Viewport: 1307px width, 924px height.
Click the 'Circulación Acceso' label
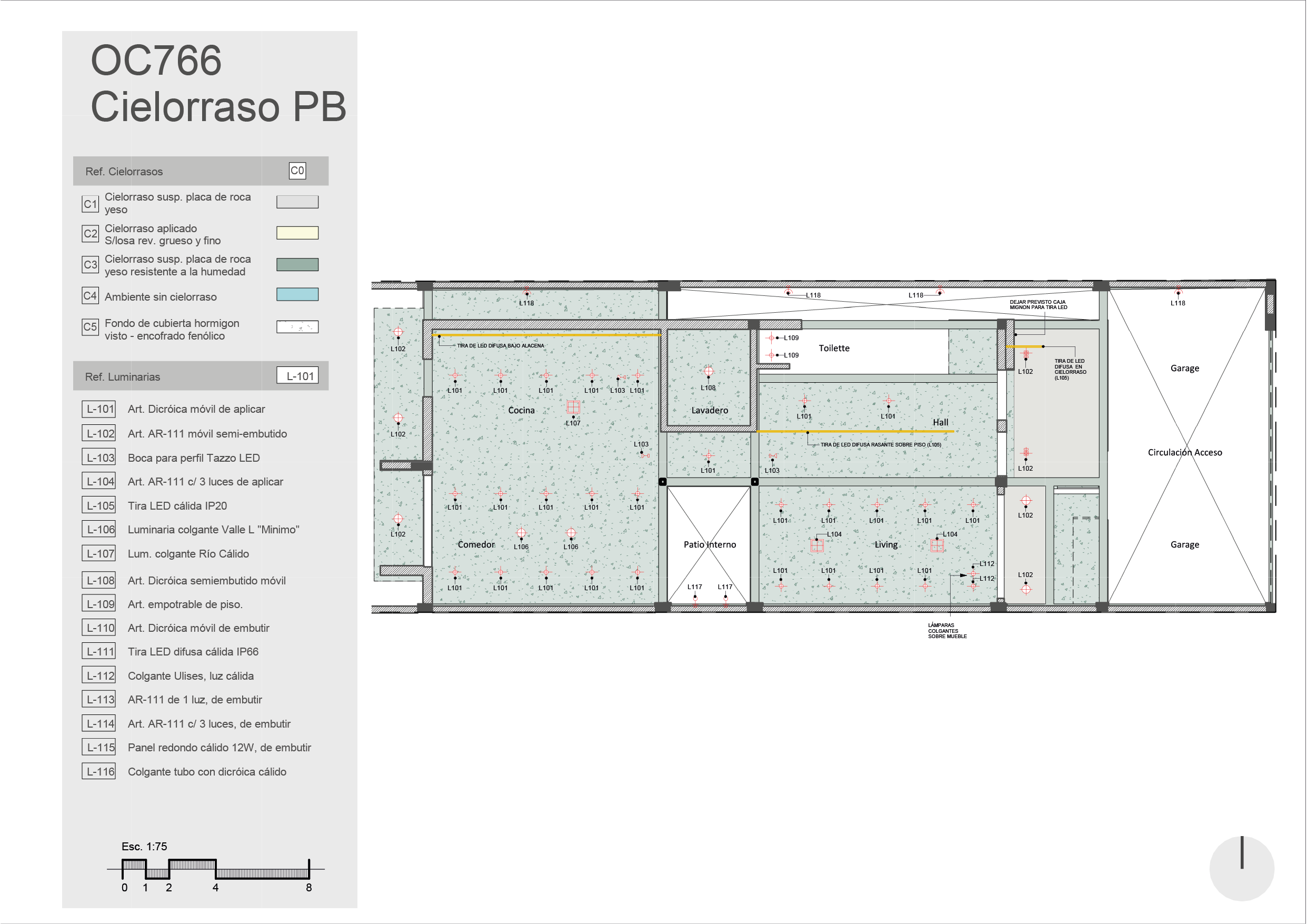1184,452
